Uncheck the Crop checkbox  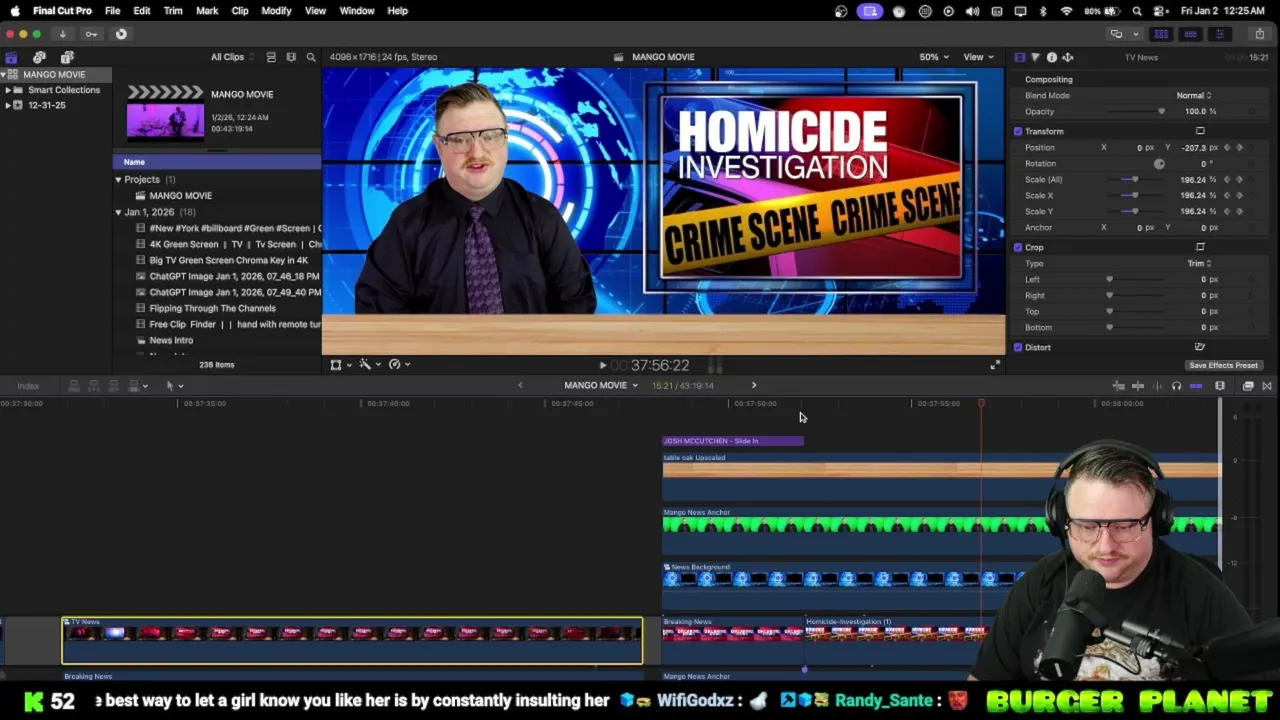1018,247
